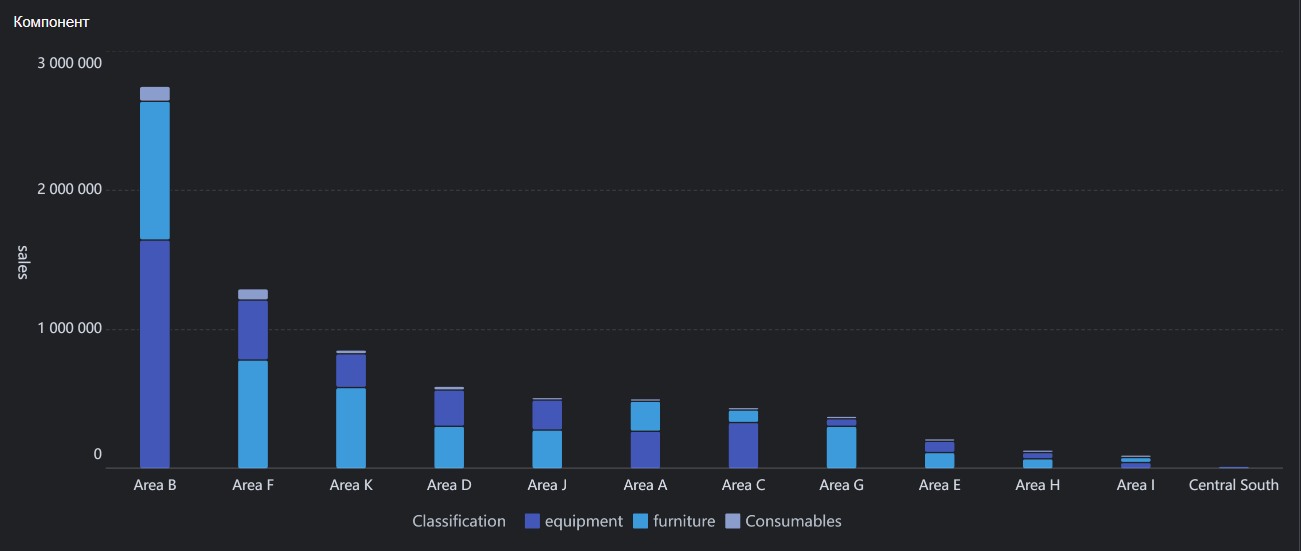Click the Consumables segment atop Area B
1301x551 pixels.
pyautogui.click(x=155, y=94)
